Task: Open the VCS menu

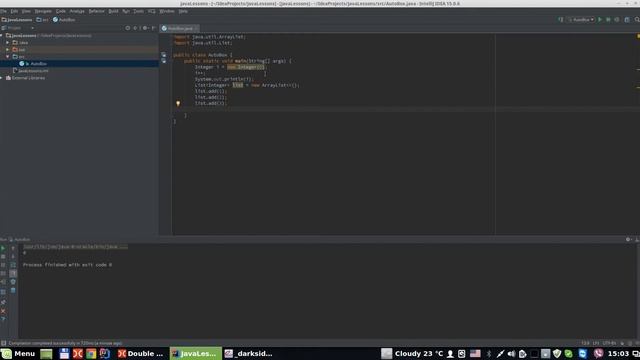Action: pos(151,11)
